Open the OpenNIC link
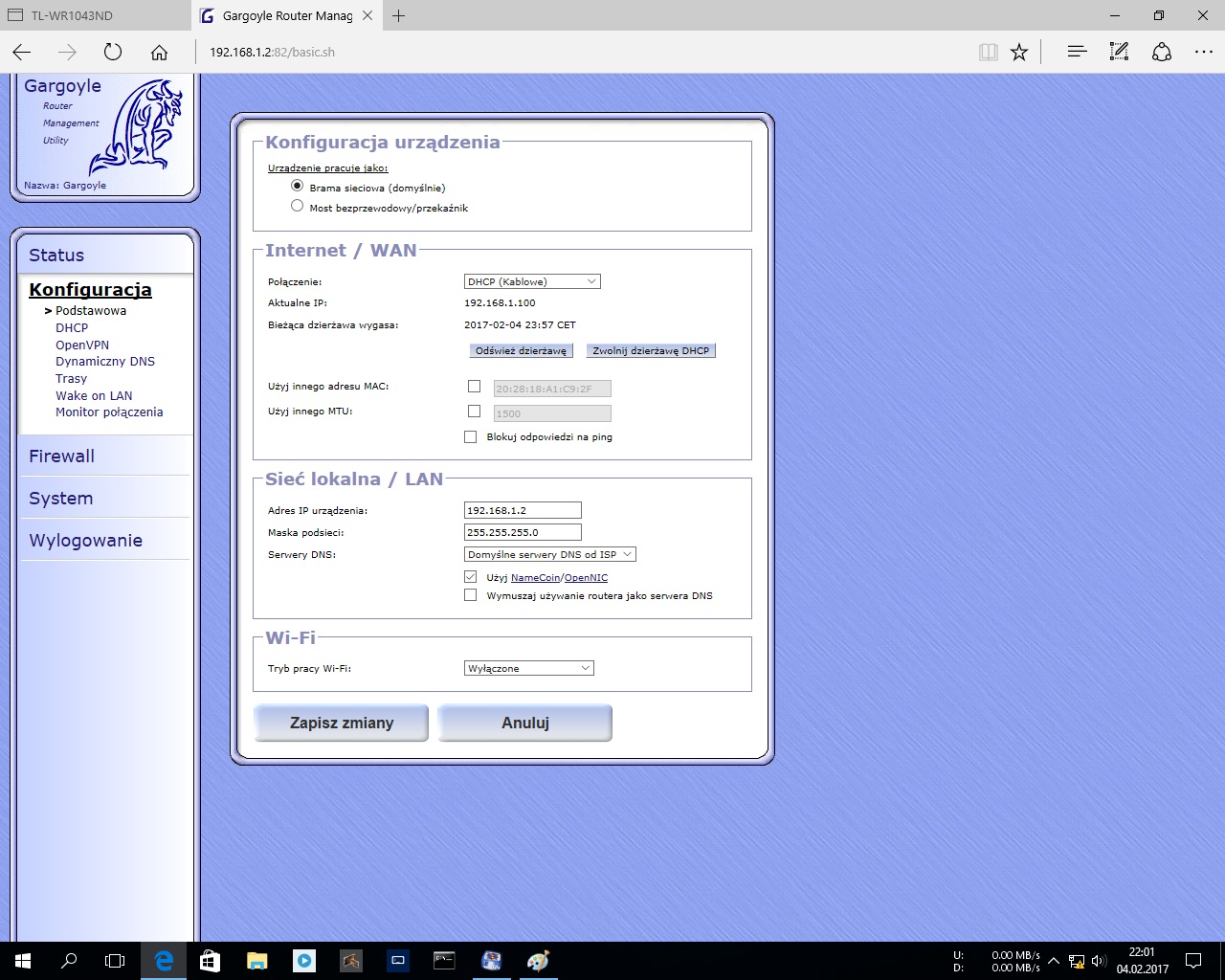 [586, 578]
